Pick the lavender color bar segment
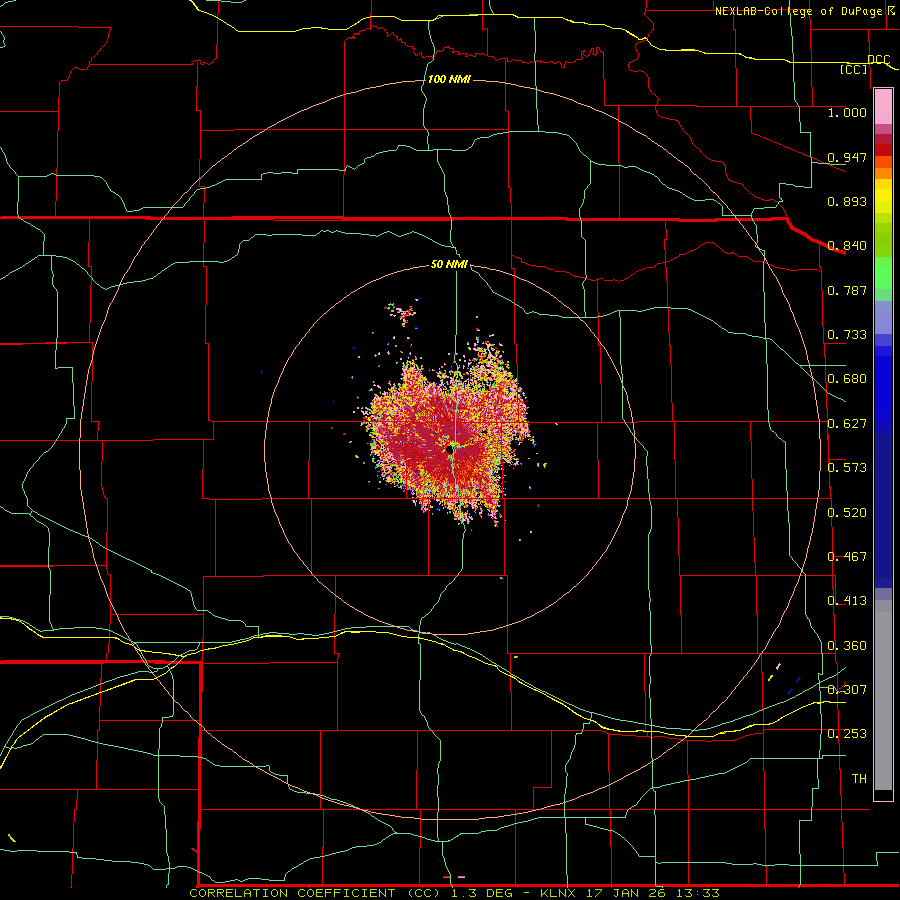Viewport: 900px width, 900px height. click(x=883, y=317)
